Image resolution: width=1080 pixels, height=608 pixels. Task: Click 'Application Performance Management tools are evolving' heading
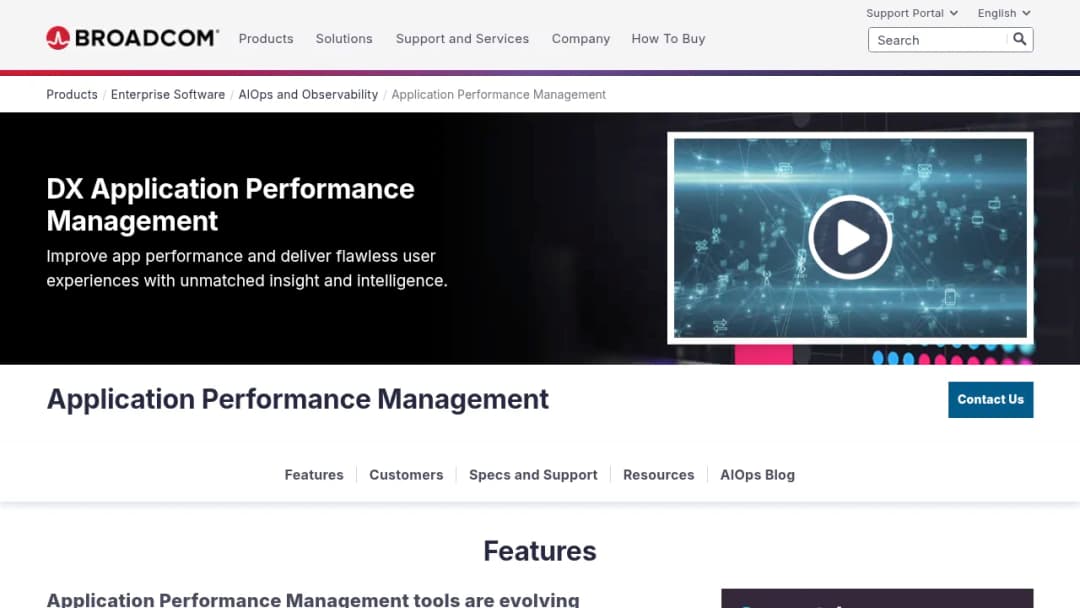coord(313,600)
